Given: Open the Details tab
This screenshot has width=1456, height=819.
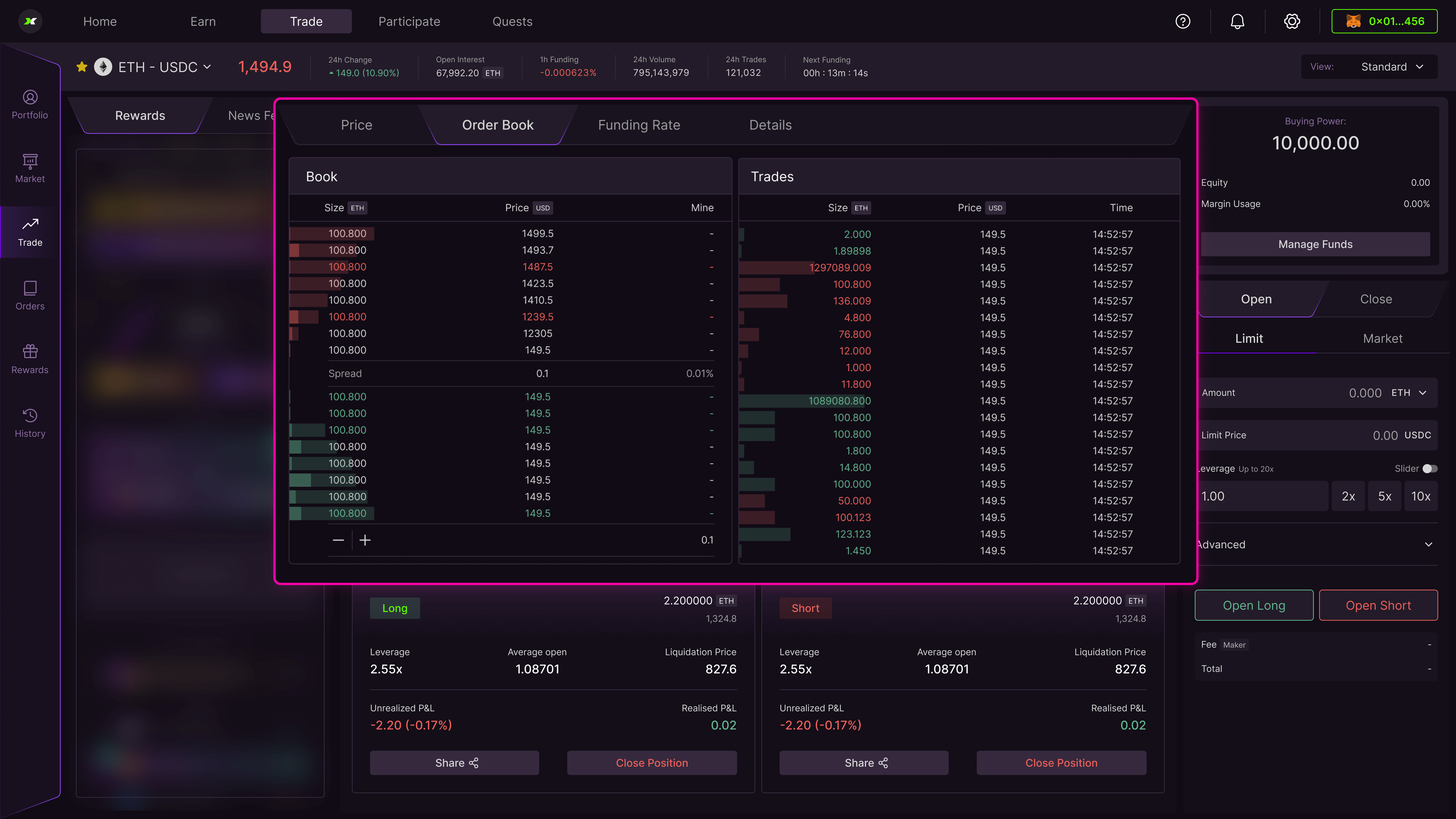Looking at the screenshot, I should point(770,125).
